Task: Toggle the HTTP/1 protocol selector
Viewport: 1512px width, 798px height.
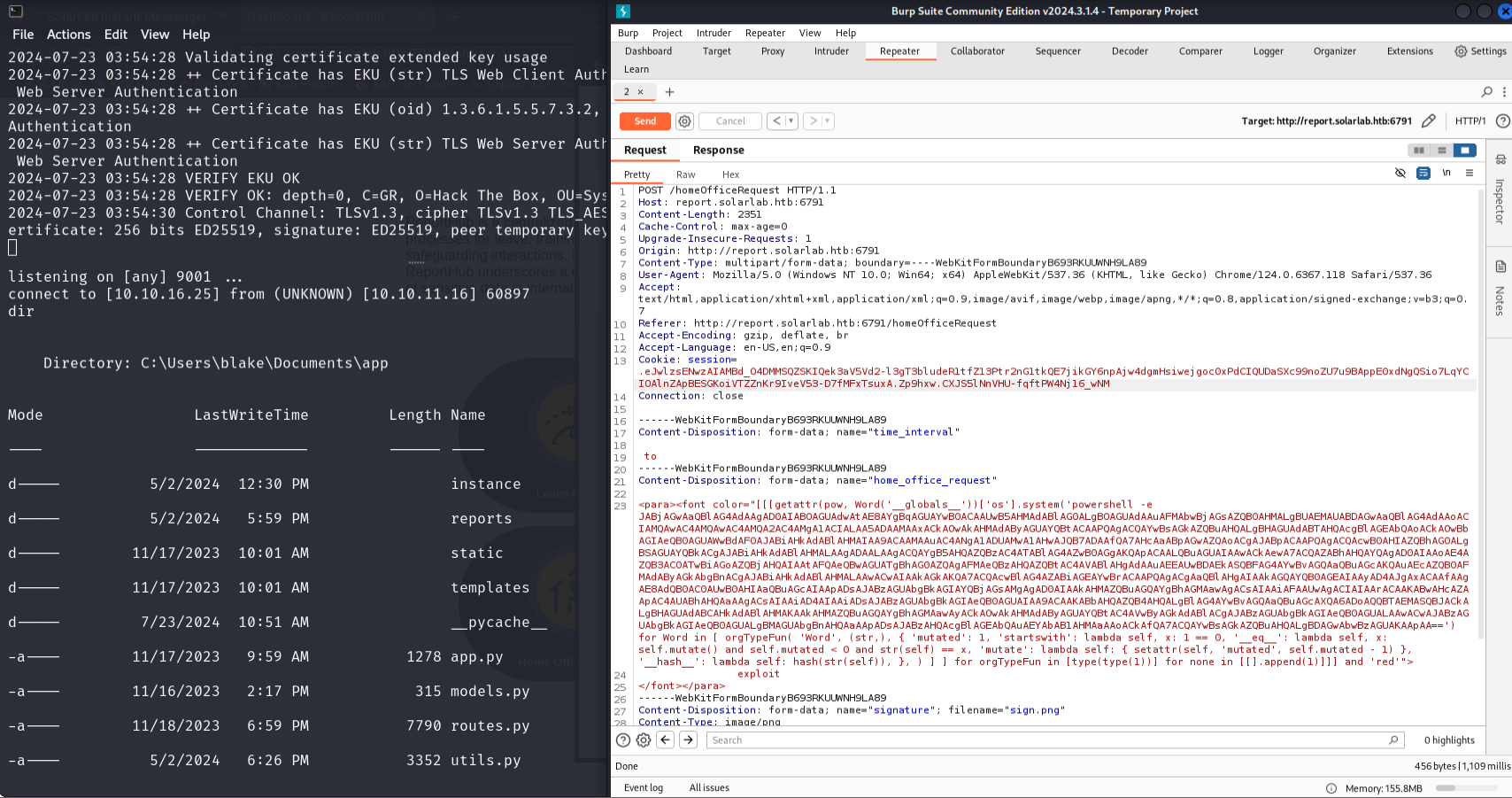Action: point(1470,121)
